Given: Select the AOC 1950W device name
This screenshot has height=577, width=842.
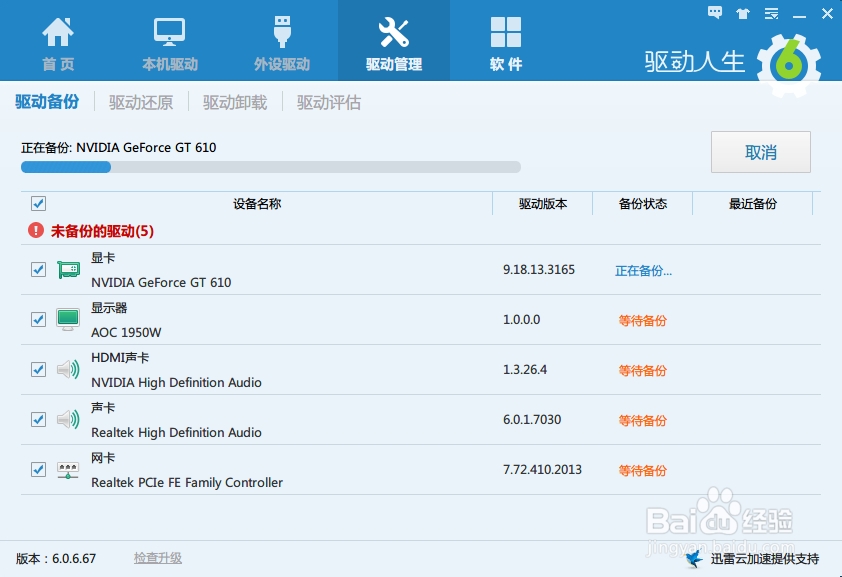Looking at the screenshot, I should point(126,332).
